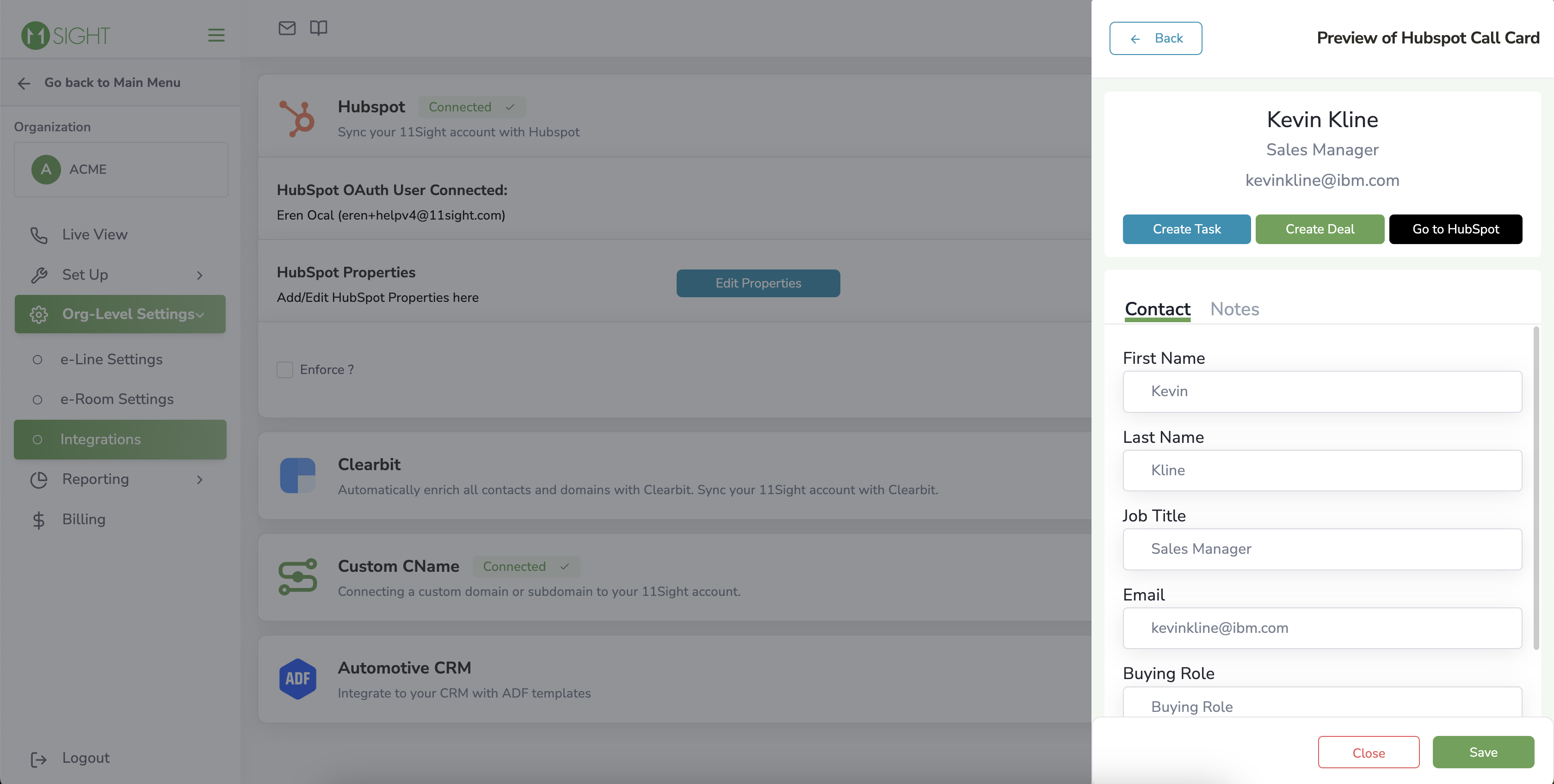Click the Automotive CRM ADF icon
Screen dimensions: 1554x784
[x=297, y=679]
